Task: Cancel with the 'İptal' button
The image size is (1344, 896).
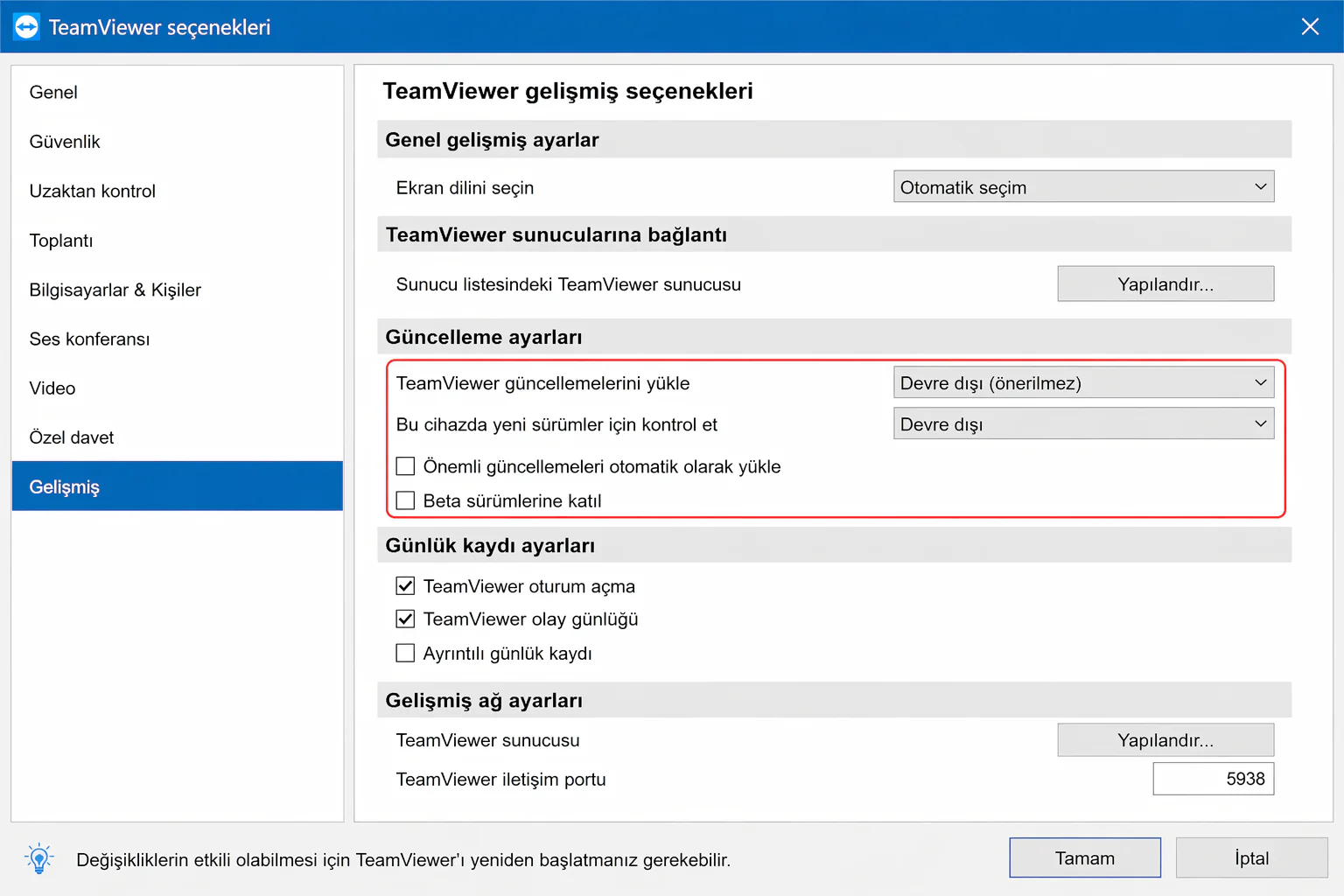Action: 1251,858
